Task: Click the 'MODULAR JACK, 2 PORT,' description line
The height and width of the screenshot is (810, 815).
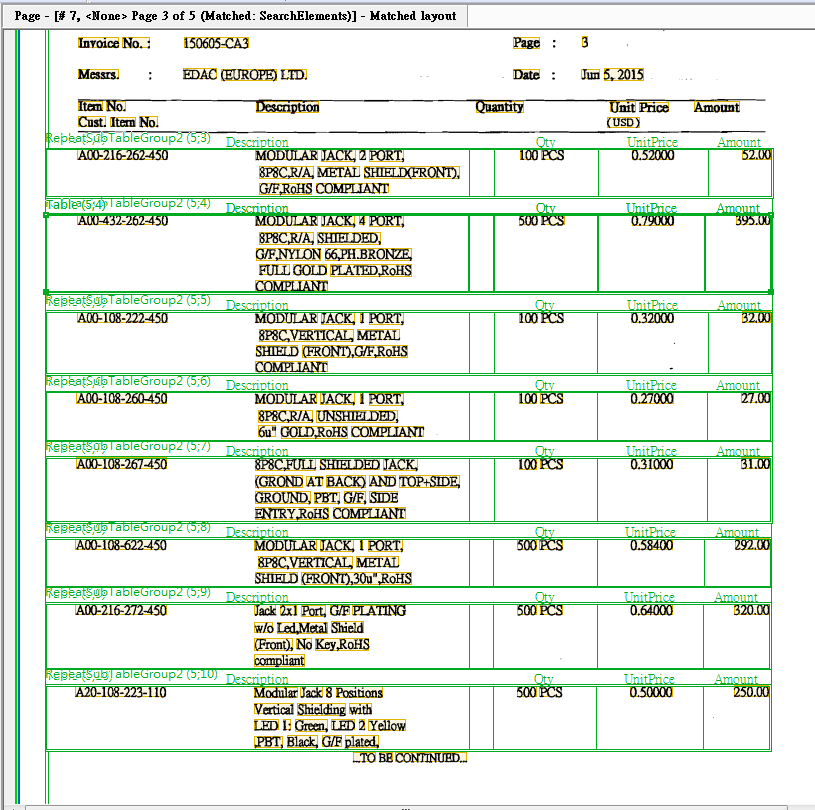Action: point(330,155)
